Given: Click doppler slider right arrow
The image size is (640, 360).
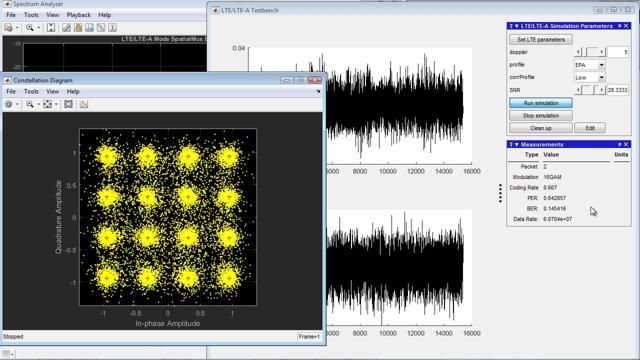Looking at the screenshot, I should tap(602, 52).
